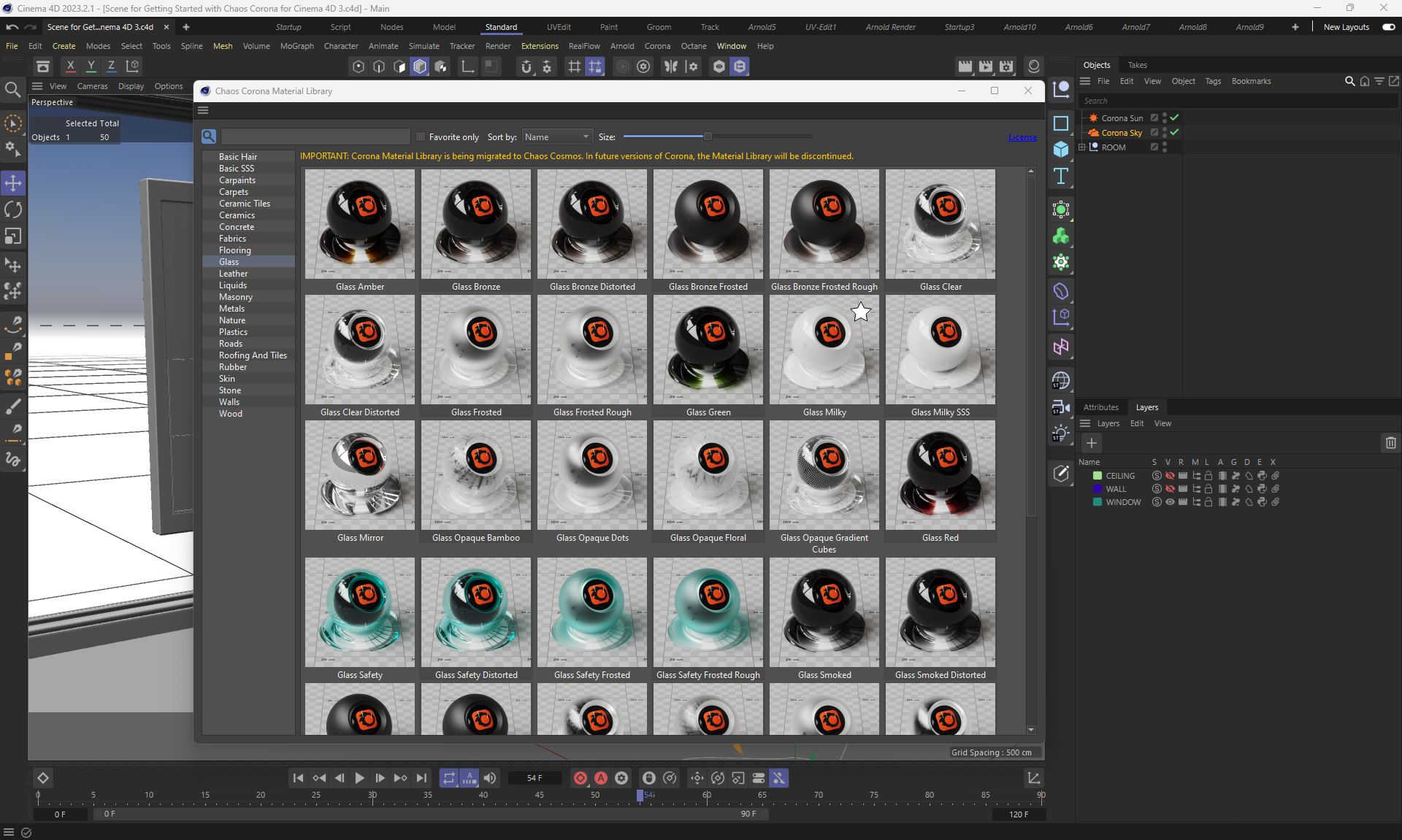Open the Corona menu in menu bar
This screenshot has height=840, width=1402.
point(656,46)
